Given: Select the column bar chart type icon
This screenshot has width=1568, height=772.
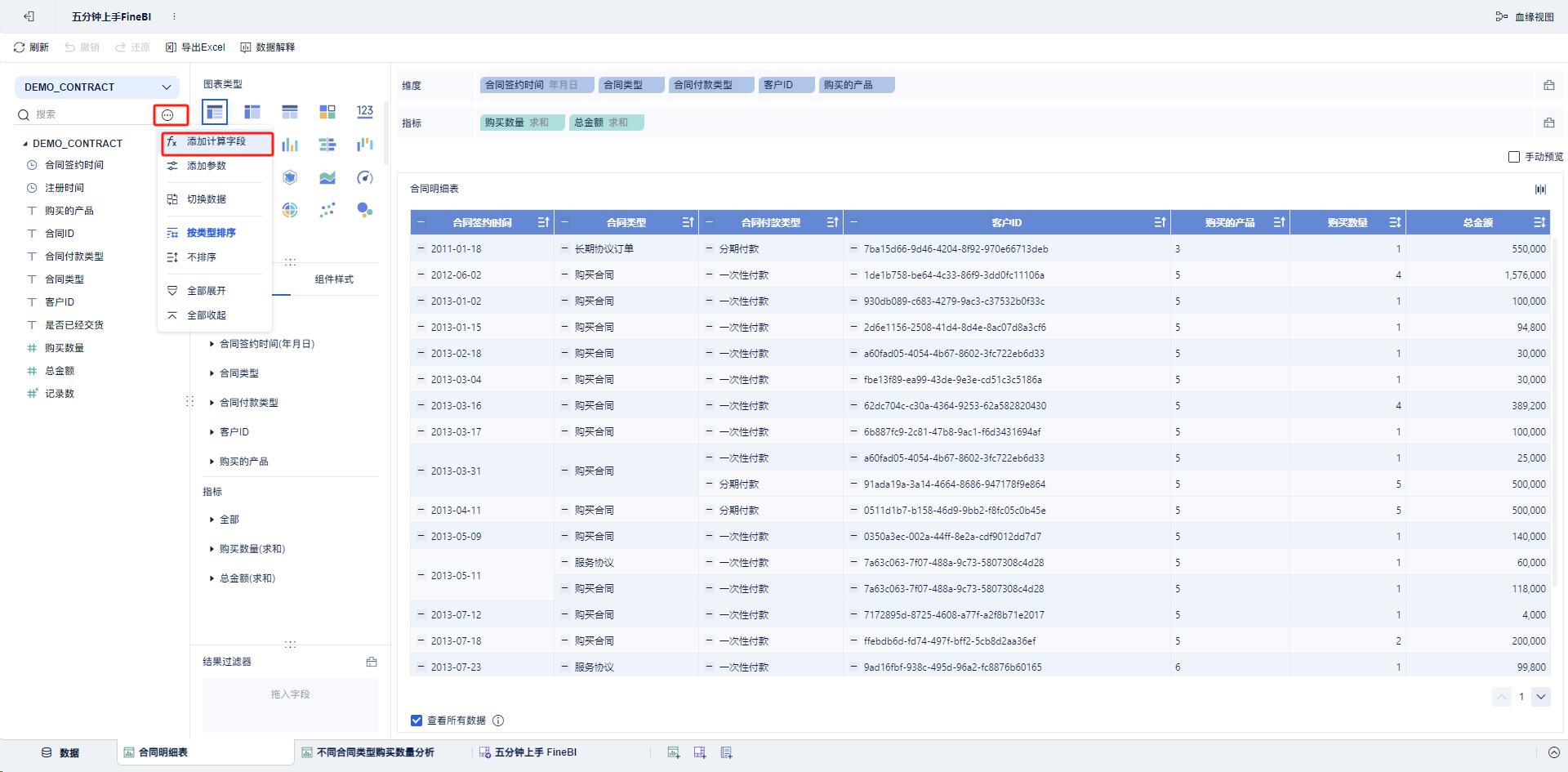Looking at the screenshot, I should tap(290, 145).
